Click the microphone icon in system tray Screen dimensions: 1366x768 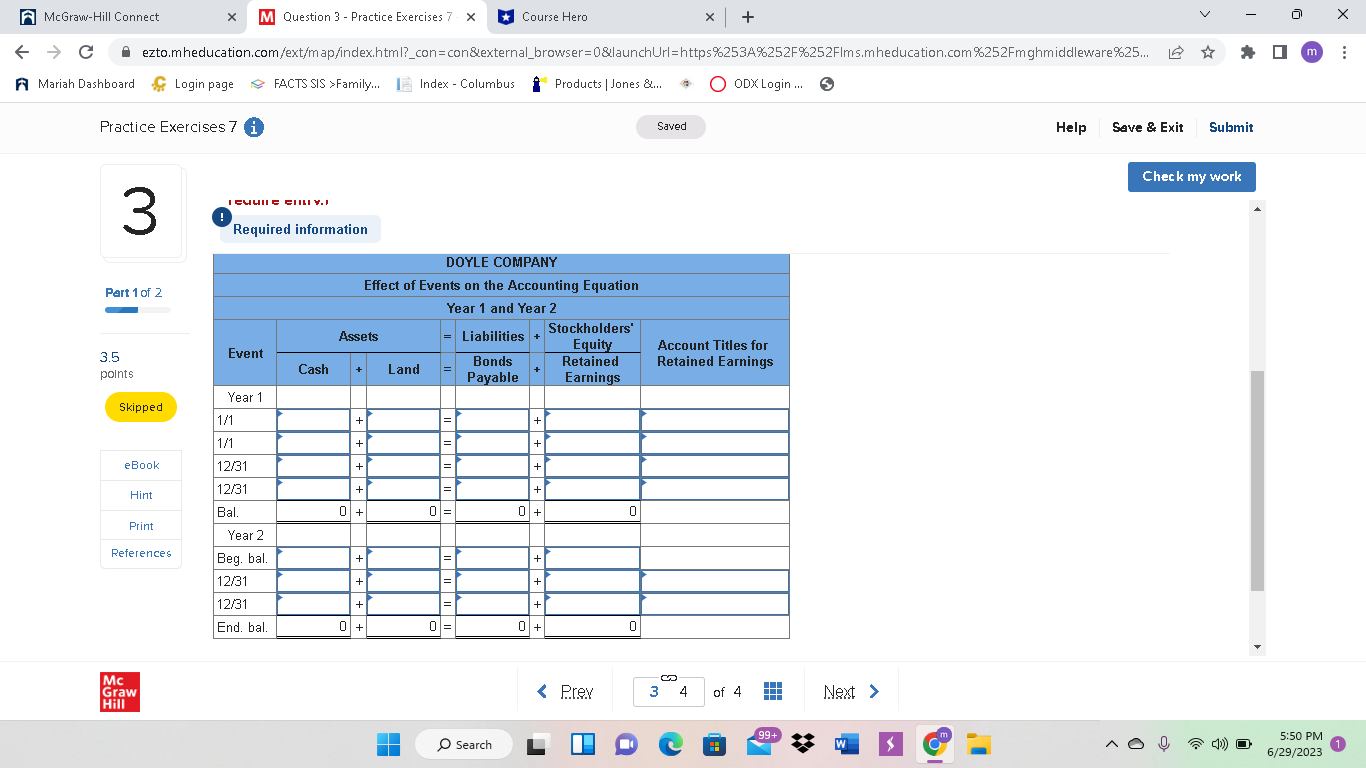tap(1164, 744)
